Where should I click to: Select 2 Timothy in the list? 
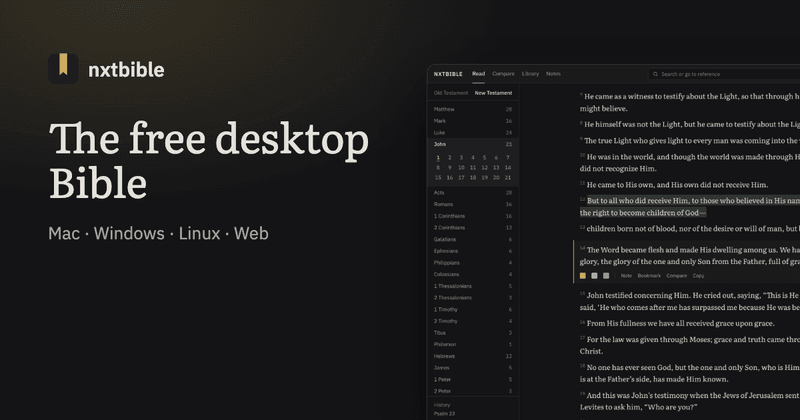pos(472,321)
